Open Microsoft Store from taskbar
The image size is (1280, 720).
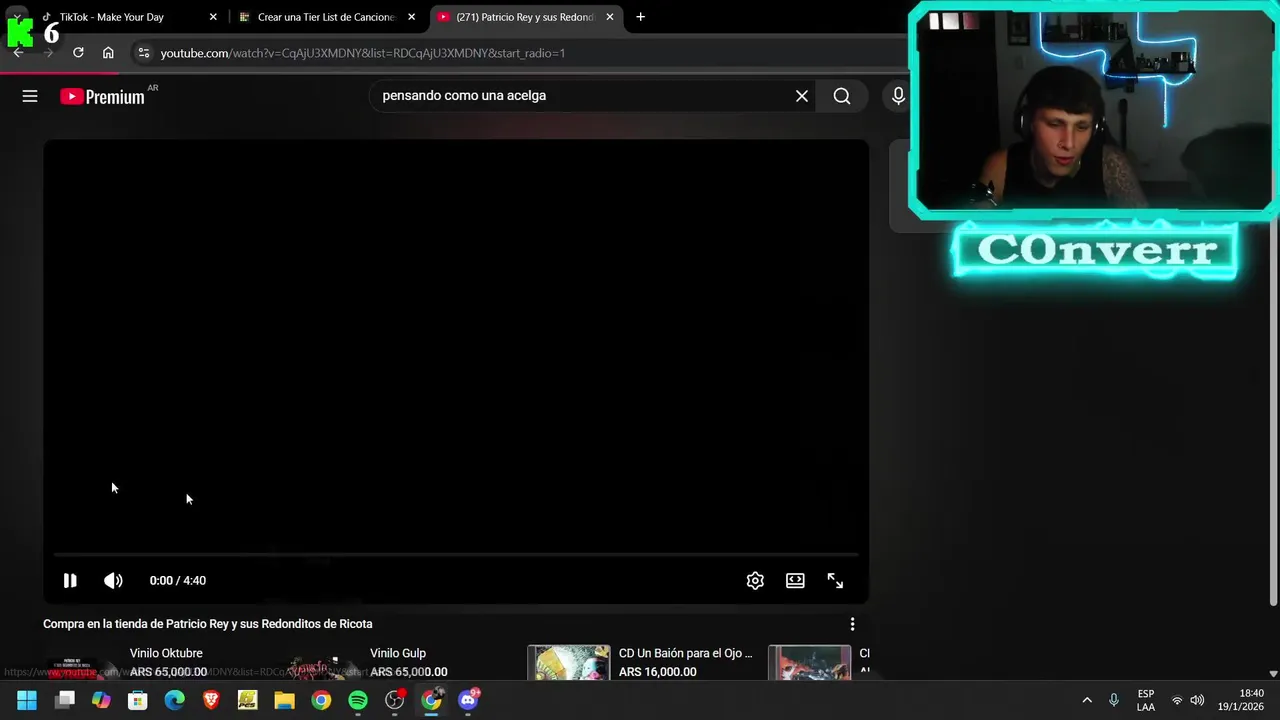[x=138, y=700]
